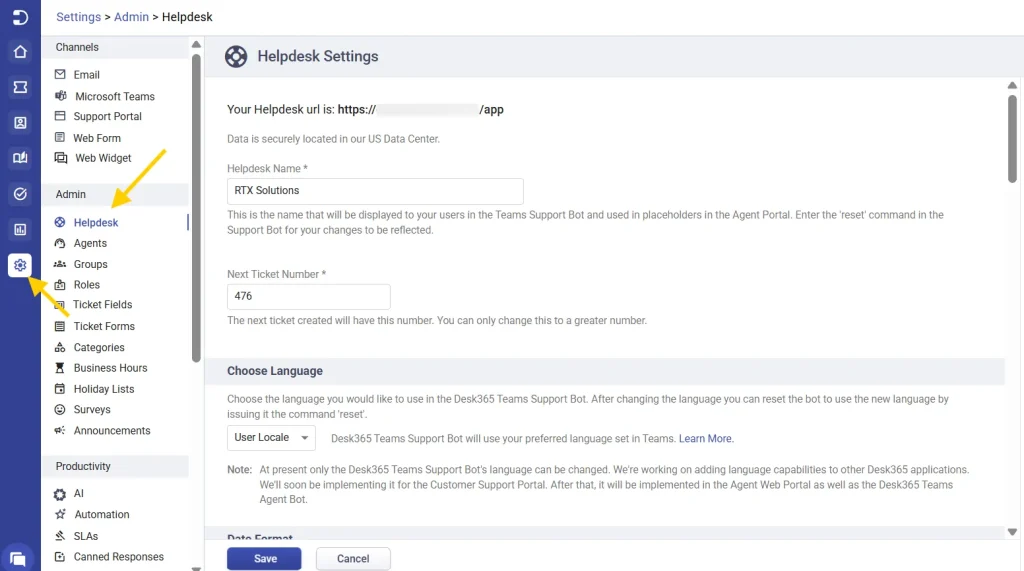
Task: Open the Contacts icon in left rail
Action: pos(20,123)
